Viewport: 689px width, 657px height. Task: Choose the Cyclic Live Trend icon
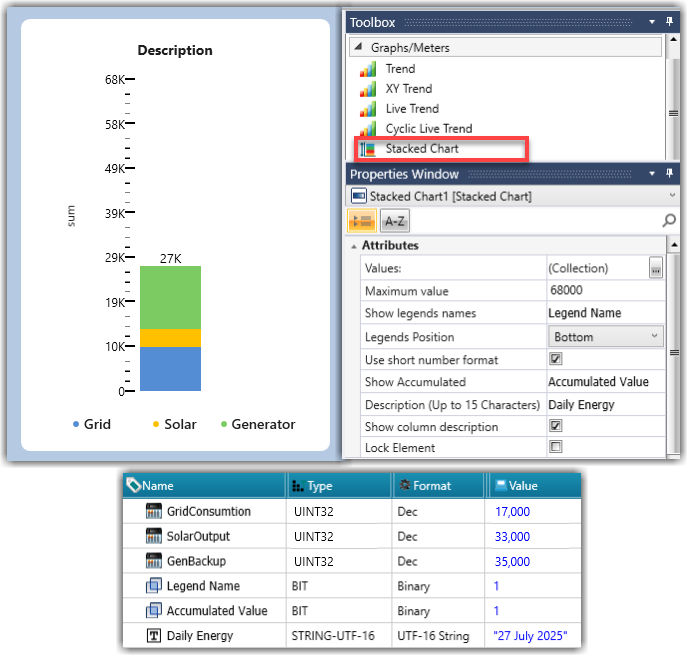point(368,129)
